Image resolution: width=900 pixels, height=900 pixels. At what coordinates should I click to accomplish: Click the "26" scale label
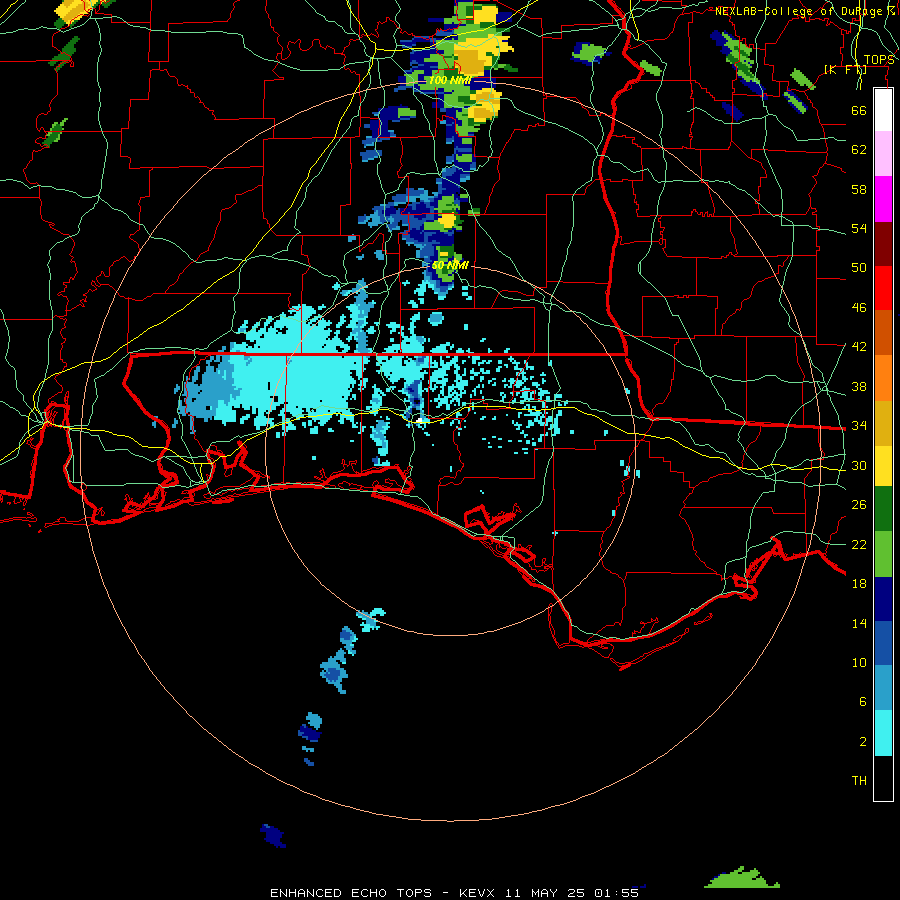click(859, 505)
